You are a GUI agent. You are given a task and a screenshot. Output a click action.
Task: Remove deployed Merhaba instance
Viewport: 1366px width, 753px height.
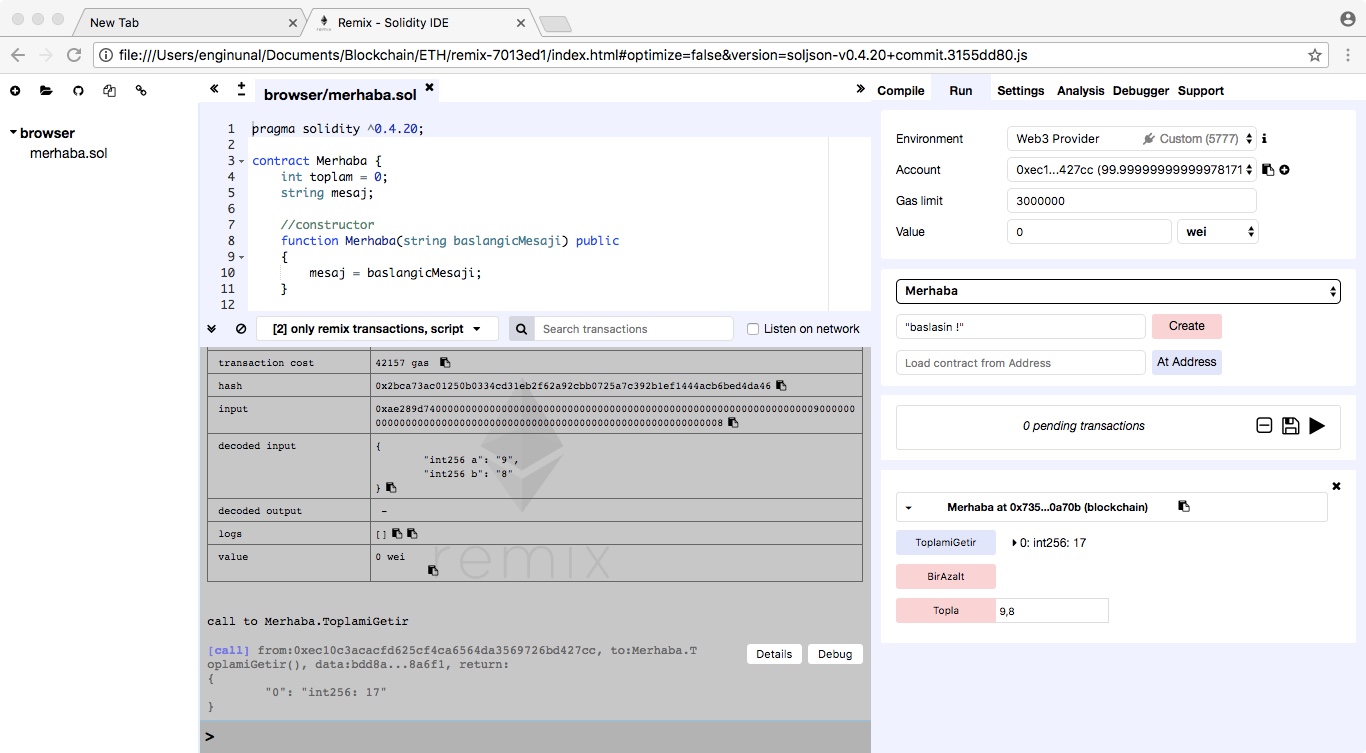(x=1336, y=486)
